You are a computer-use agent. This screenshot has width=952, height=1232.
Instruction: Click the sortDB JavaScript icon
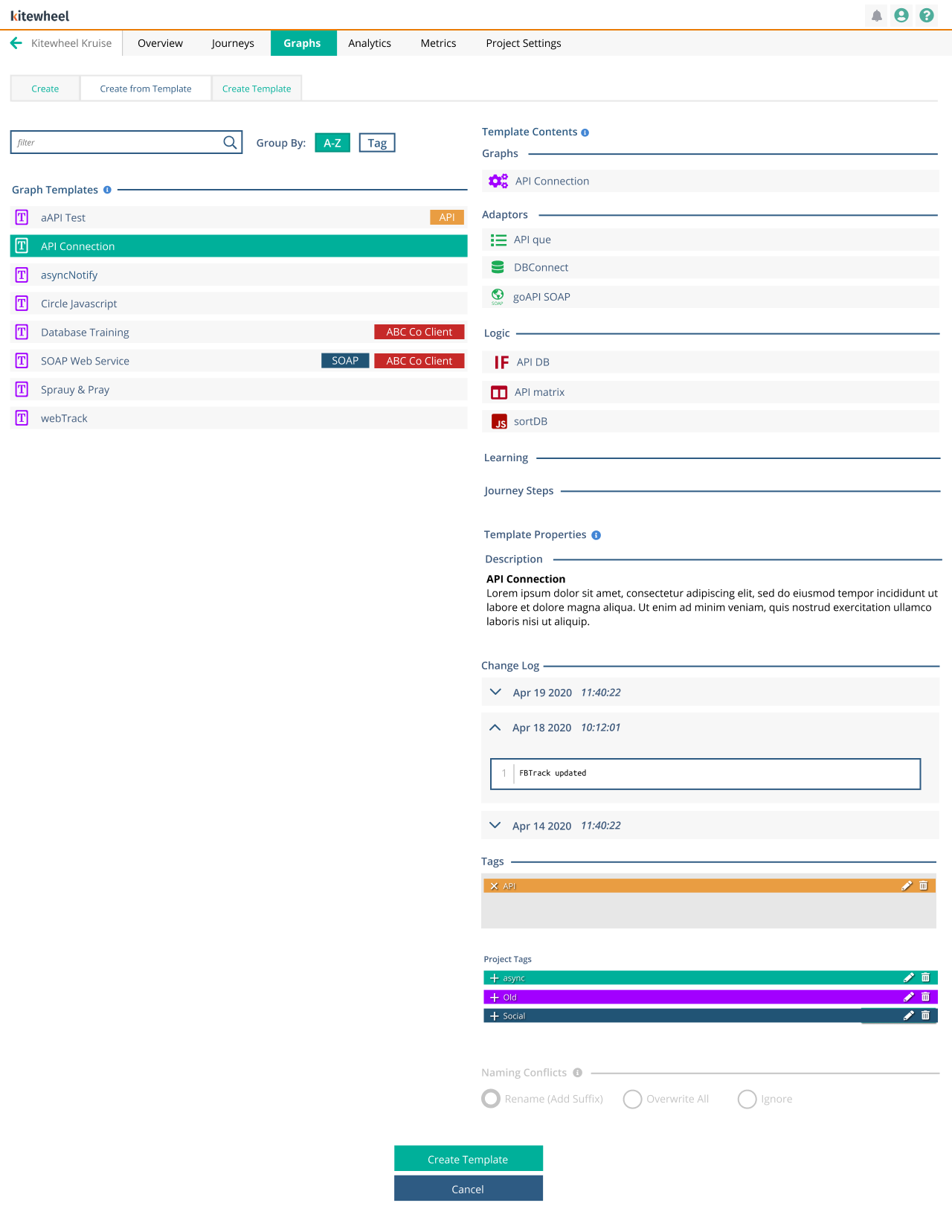(x=500, y=421)
